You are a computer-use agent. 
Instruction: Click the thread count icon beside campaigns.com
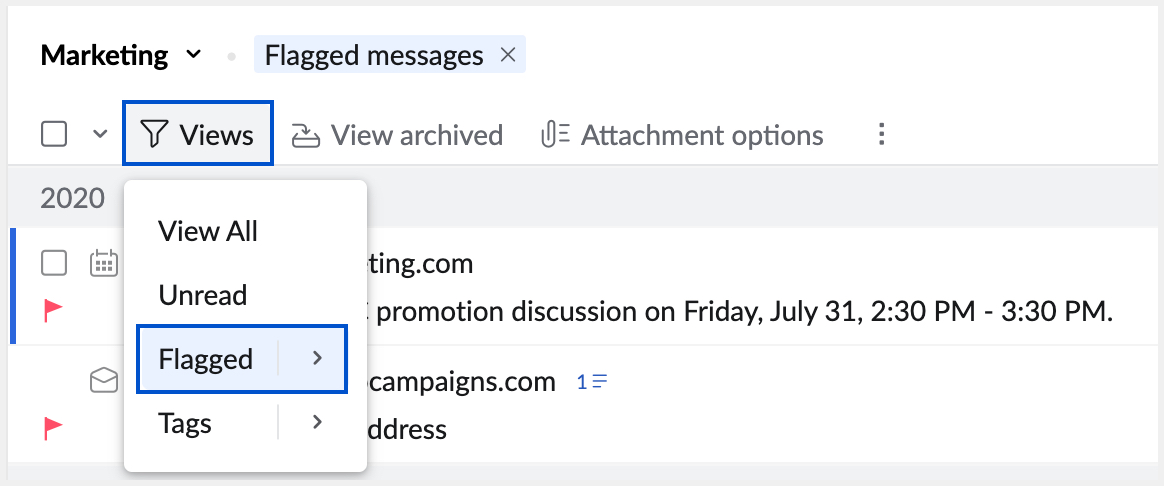pyautogui.click(x=593, y=381)
